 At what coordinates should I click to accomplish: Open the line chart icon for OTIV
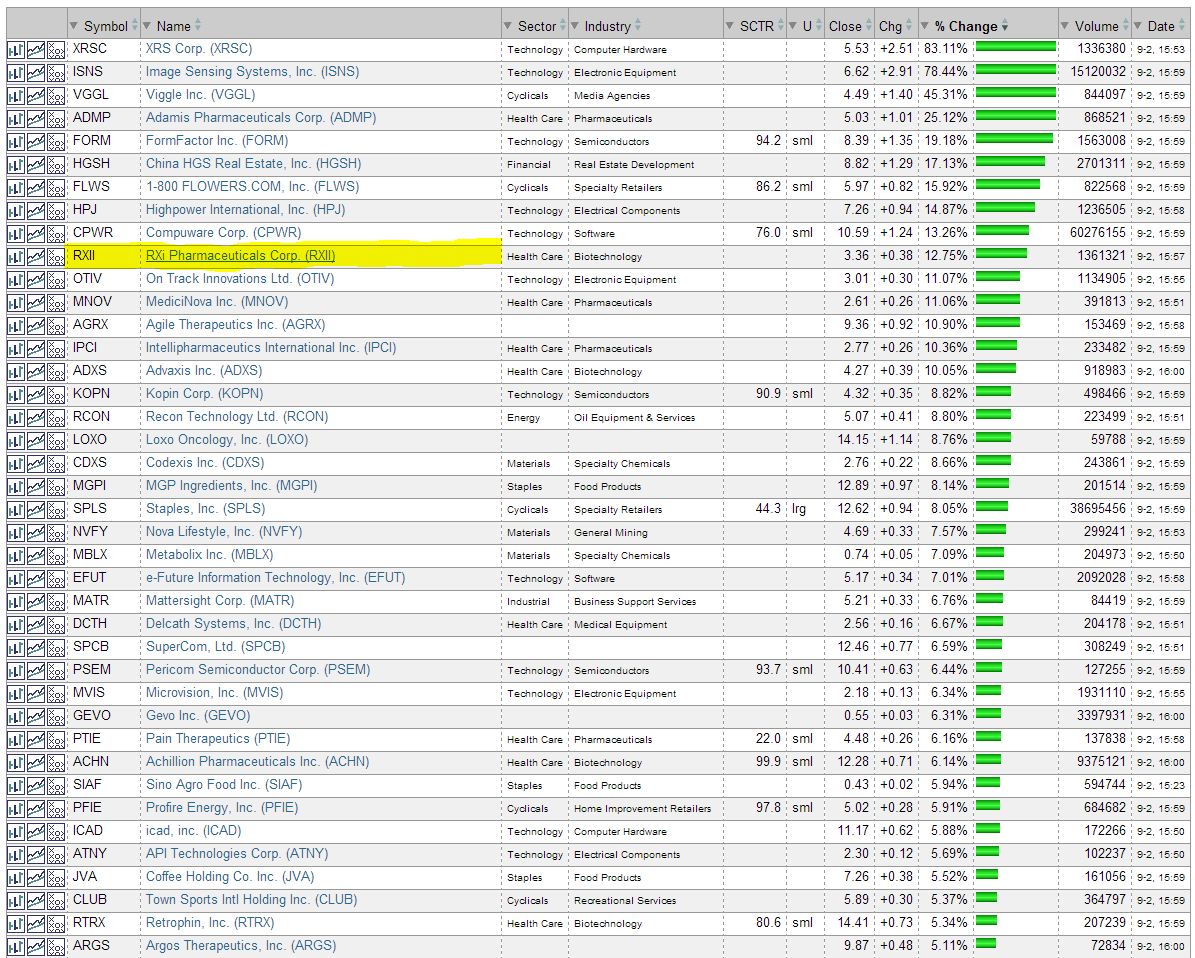(x=36, y=280)
